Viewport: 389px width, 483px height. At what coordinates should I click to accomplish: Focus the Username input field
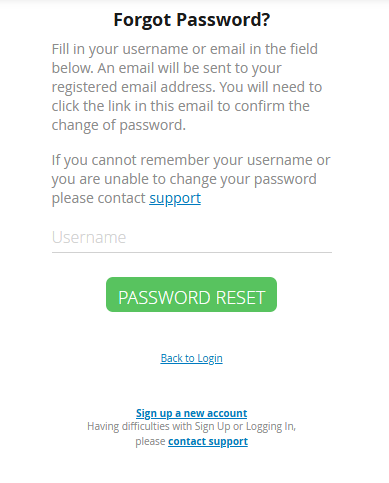[192, 238]
